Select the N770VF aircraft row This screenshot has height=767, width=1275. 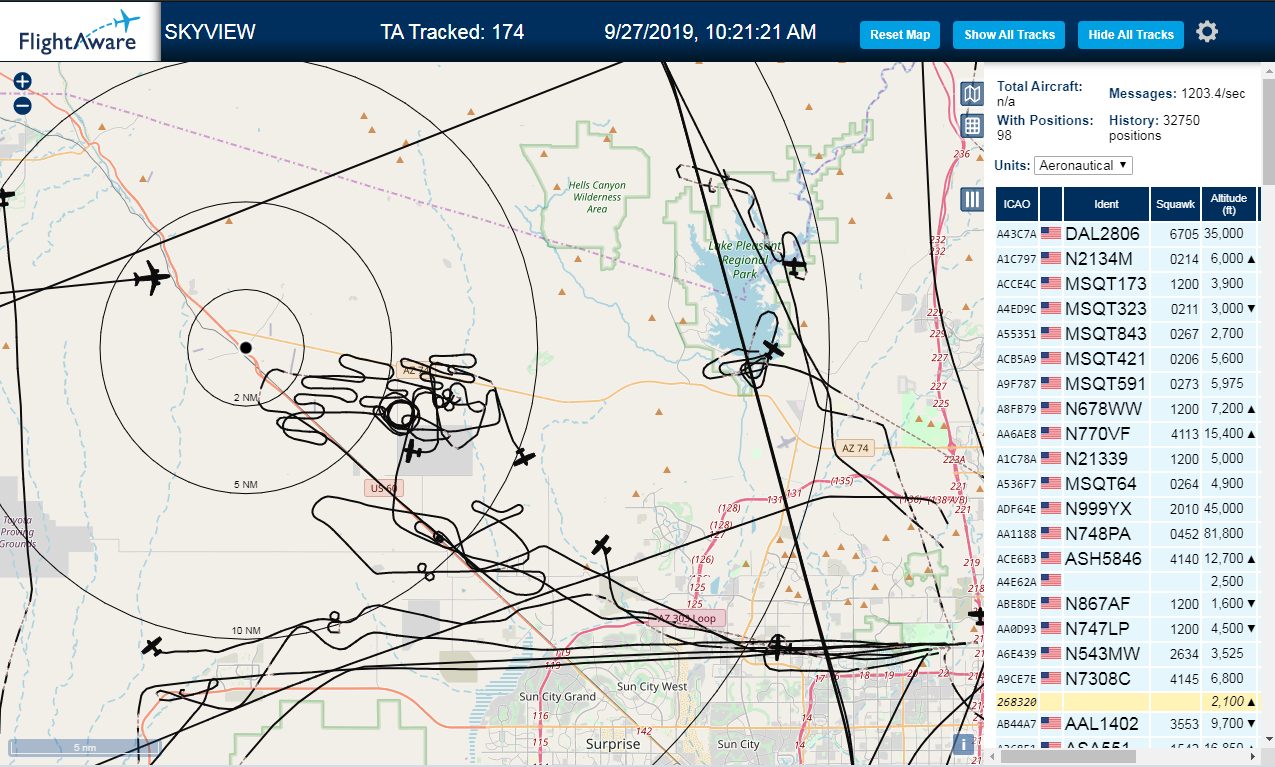pyautogui.click(x=1127, y=433)
